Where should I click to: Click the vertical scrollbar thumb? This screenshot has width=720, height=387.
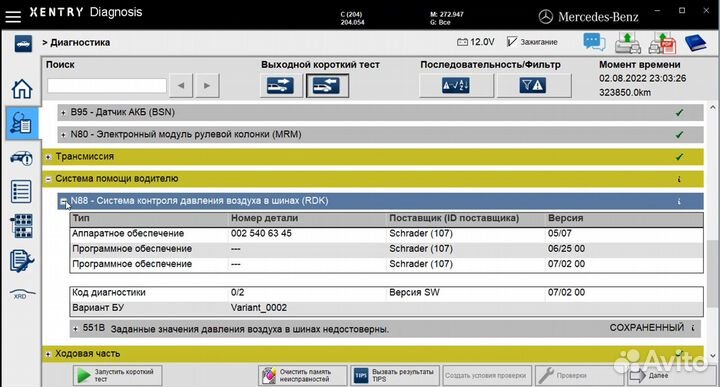[712, 275]
